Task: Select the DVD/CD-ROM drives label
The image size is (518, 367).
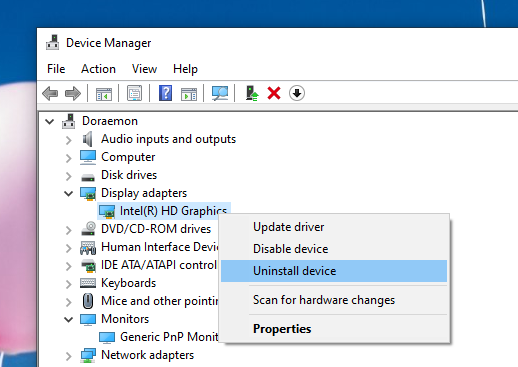Action: (x=156, y=229)
